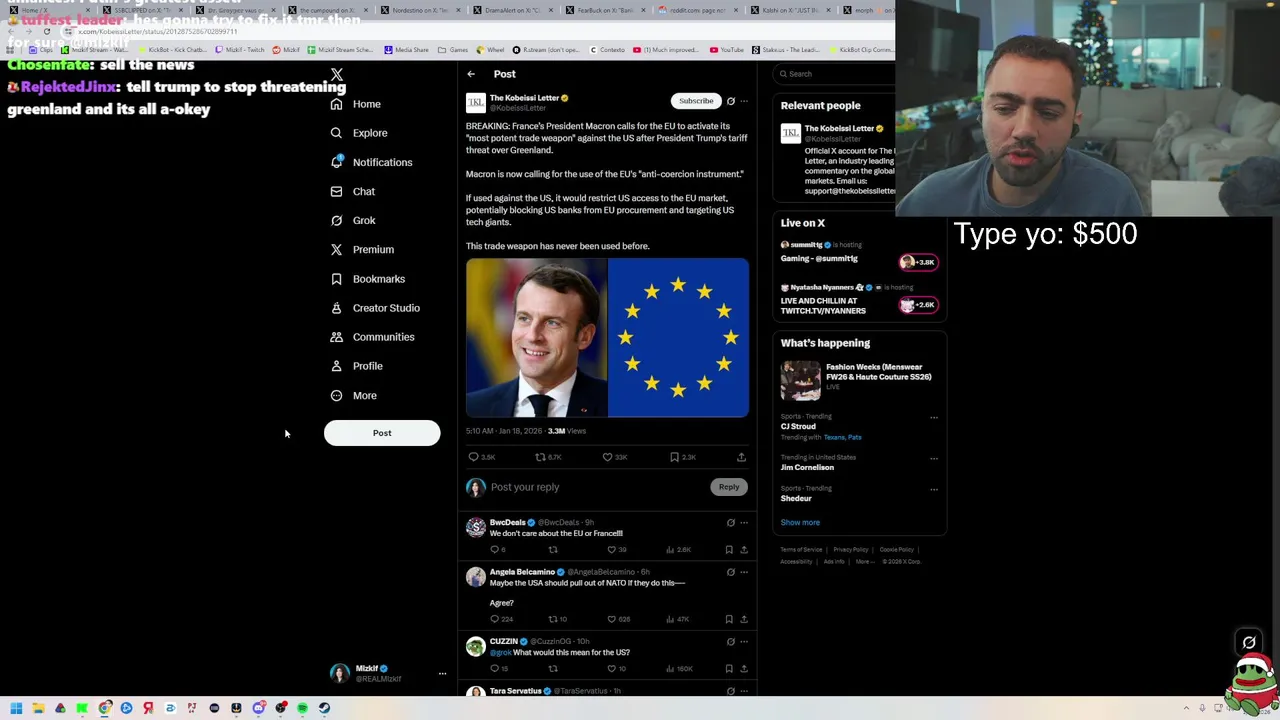Open account switcher dots beside Mizkif
This screenshot has width=1280, height=720.
(442, 674)
